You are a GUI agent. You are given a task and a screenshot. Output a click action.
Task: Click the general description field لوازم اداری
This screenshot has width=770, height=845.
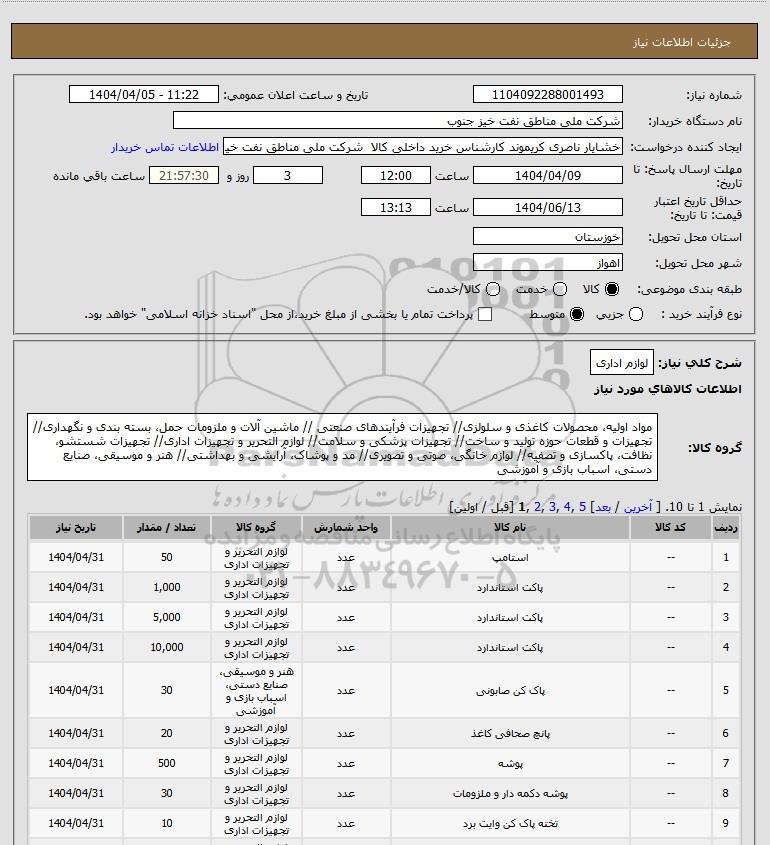(622, 363)
